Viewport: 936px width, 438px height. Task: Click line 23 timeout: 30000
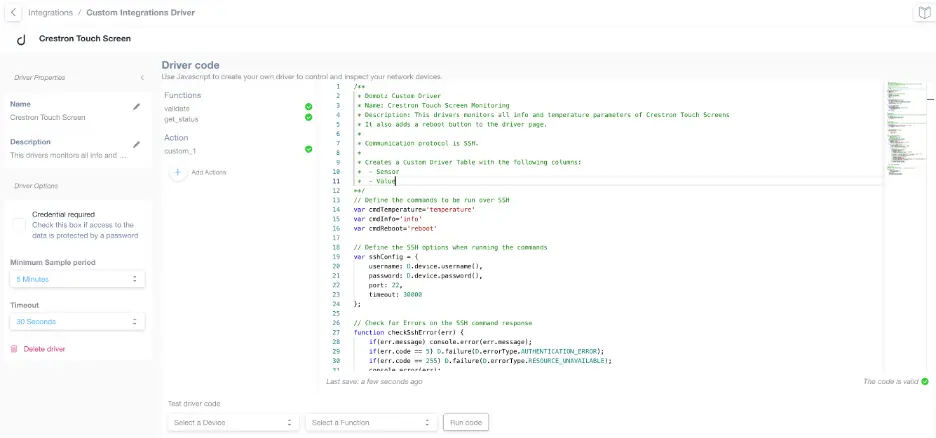(x=395, y=295)
